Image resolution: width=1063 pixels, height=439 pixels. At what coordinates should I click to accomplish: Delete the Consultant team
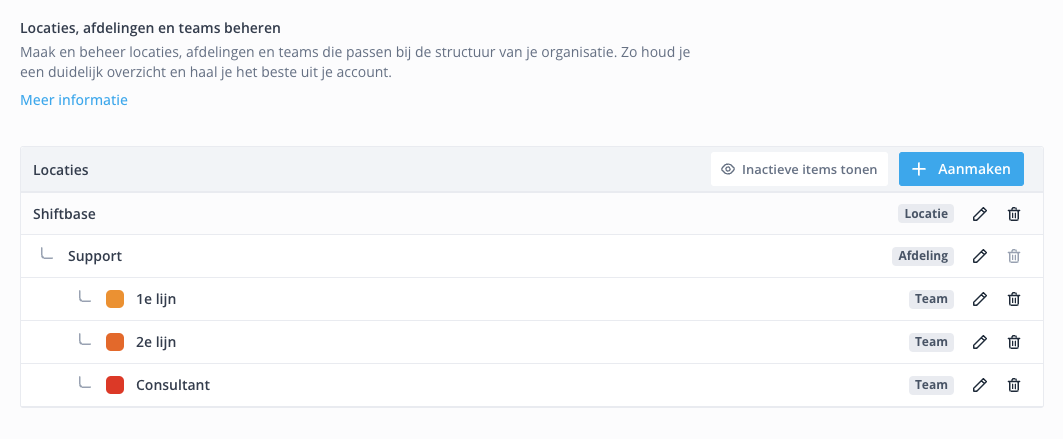tap(1014, 385)
